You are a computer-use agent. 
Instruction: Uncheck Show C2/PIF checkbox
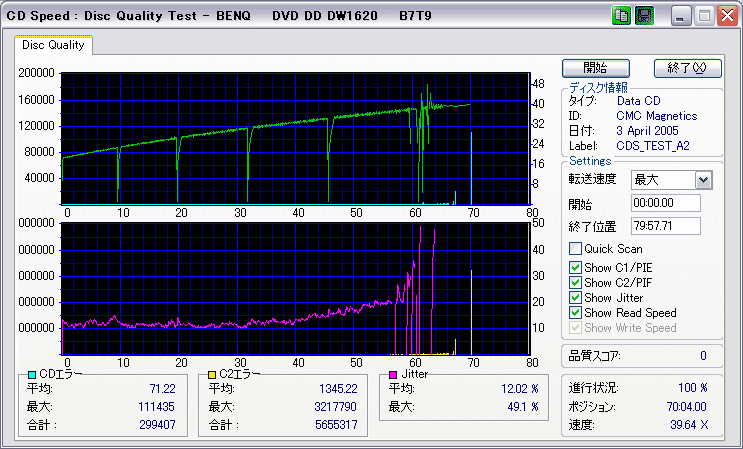pos(575,283)
